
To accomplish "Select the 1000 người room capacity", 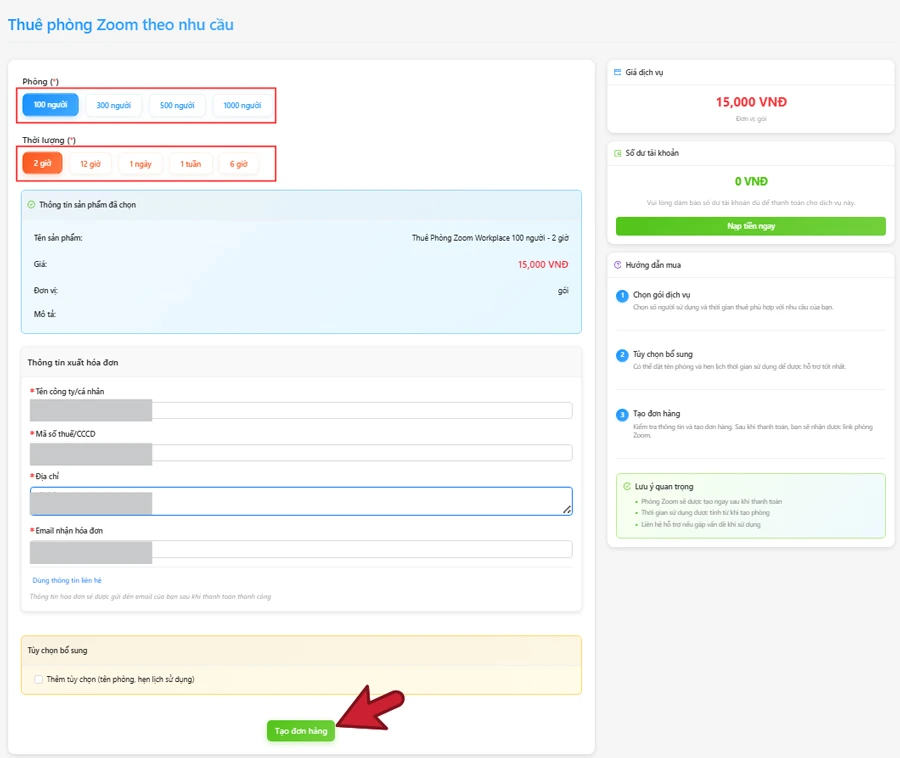I will click(242, 105).
